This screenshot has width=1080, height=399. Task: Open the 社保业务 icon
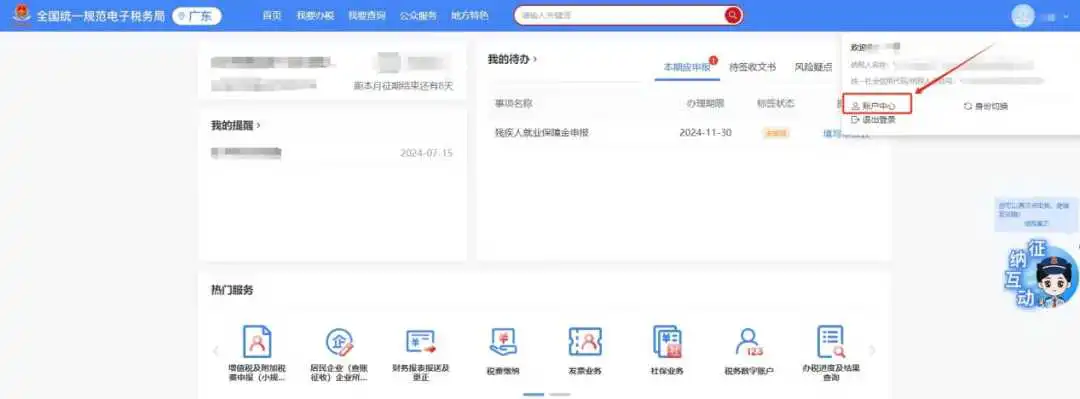click(667, 342)
